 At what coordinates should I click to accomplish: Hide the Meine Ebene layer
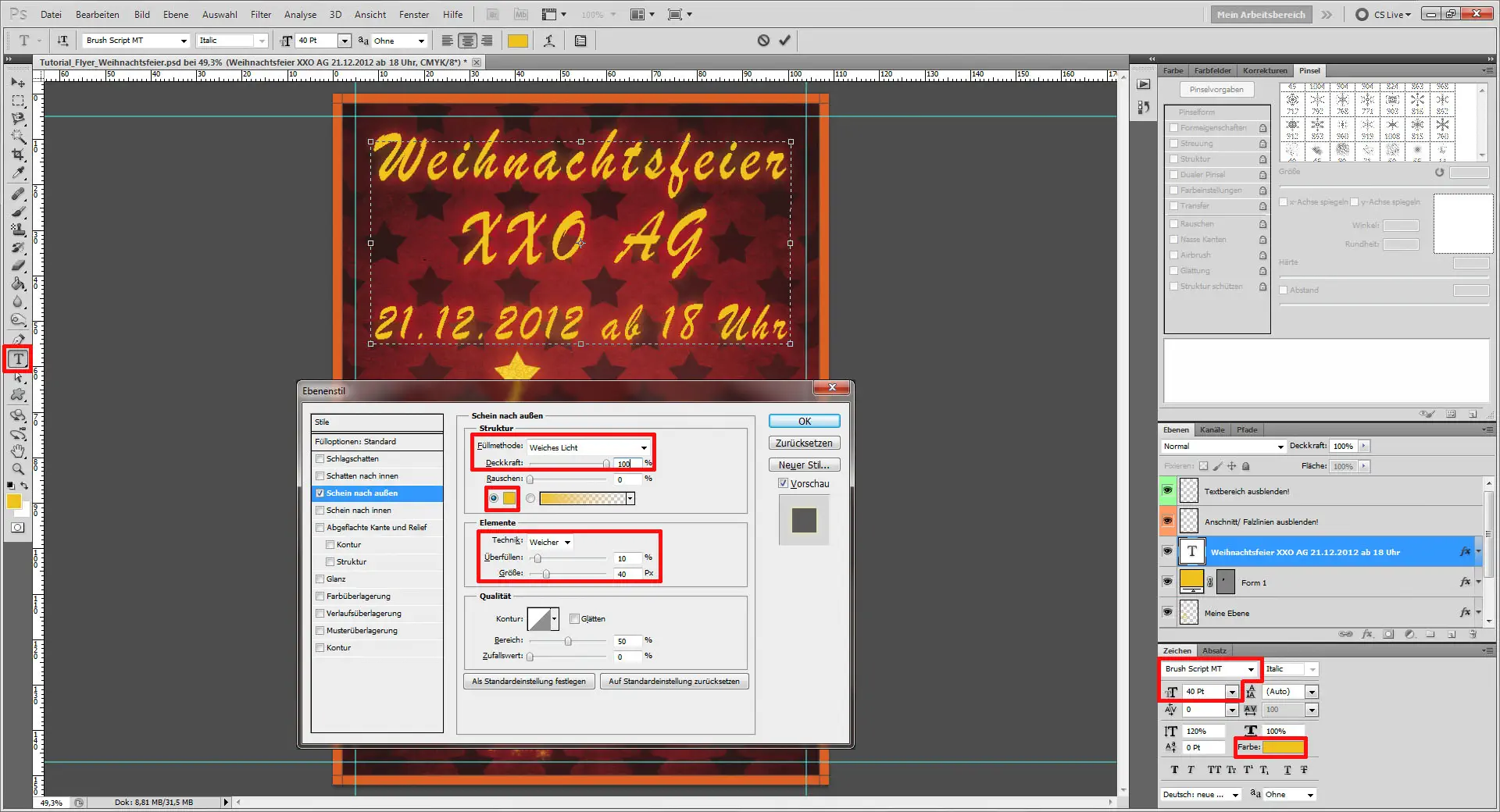click(1167, 612)
